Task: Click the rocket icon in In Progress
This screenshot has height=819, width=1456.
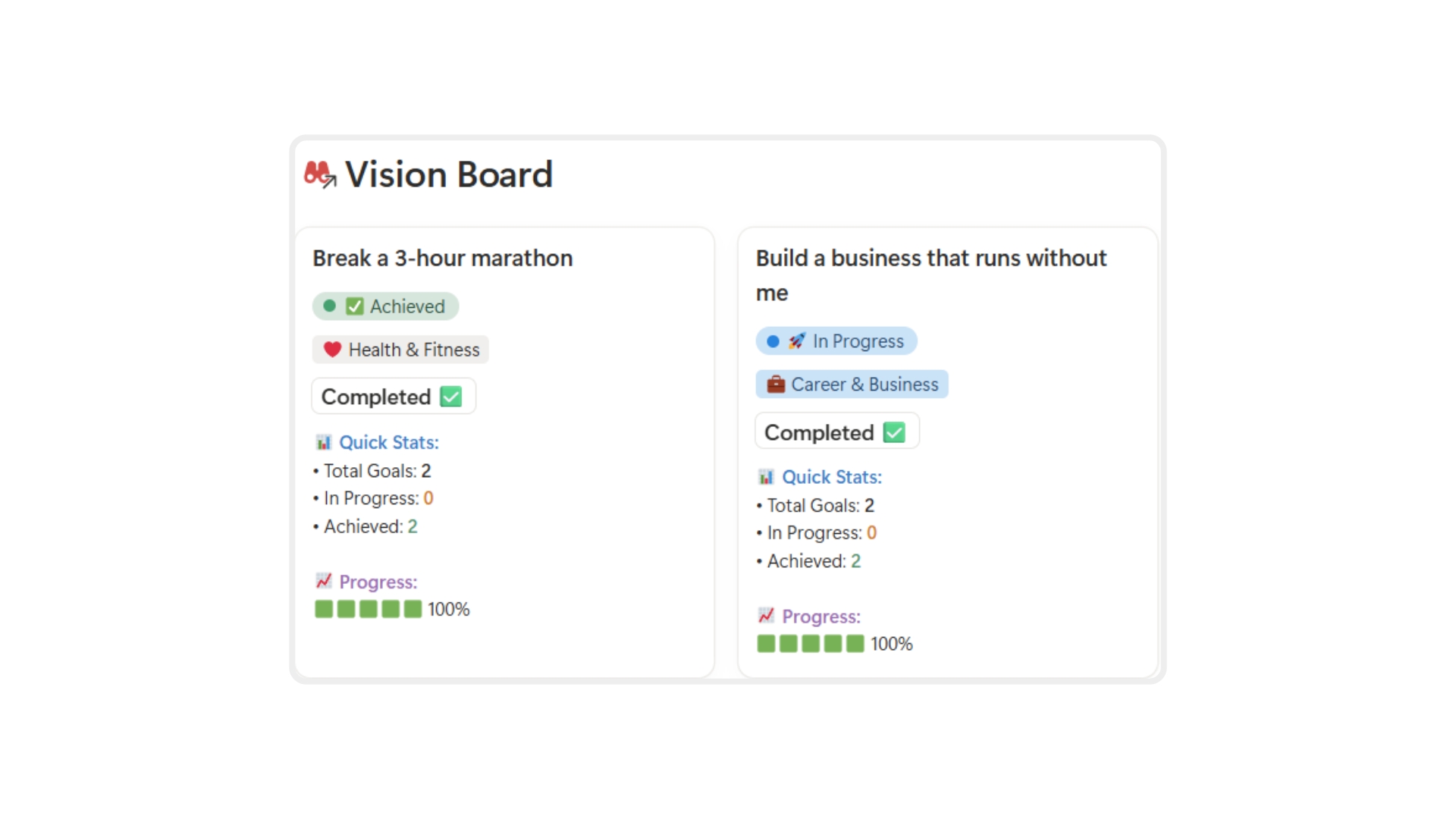Action: click(796, 341)
